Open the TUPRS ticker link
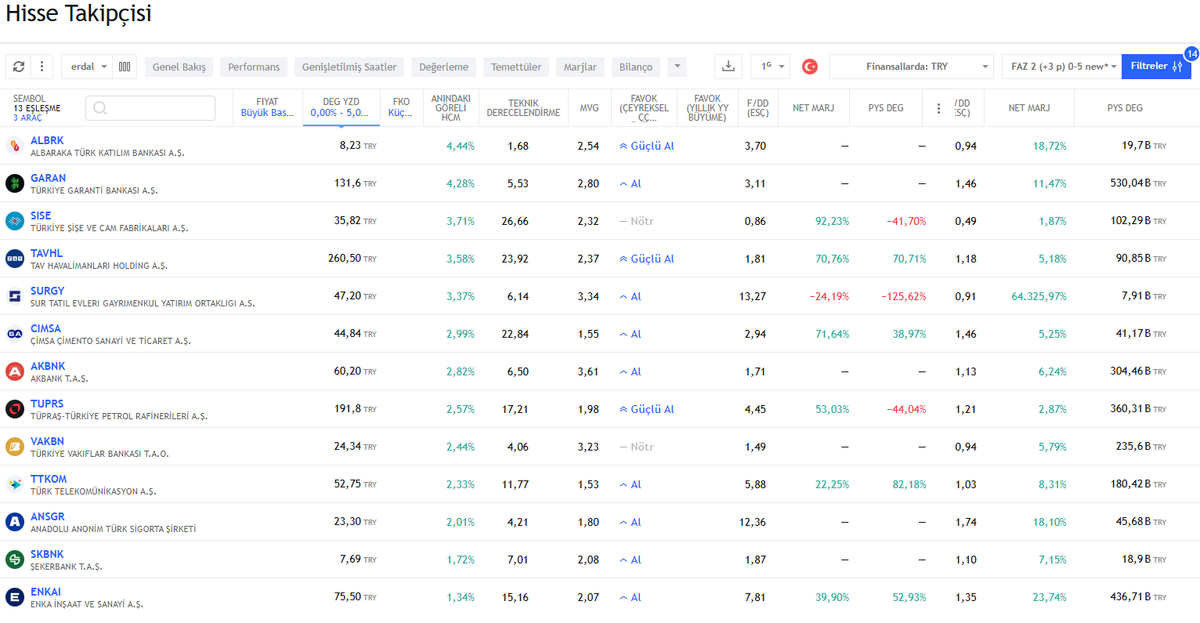This screenshot has width=1200, height=623. tap(47, 403)
